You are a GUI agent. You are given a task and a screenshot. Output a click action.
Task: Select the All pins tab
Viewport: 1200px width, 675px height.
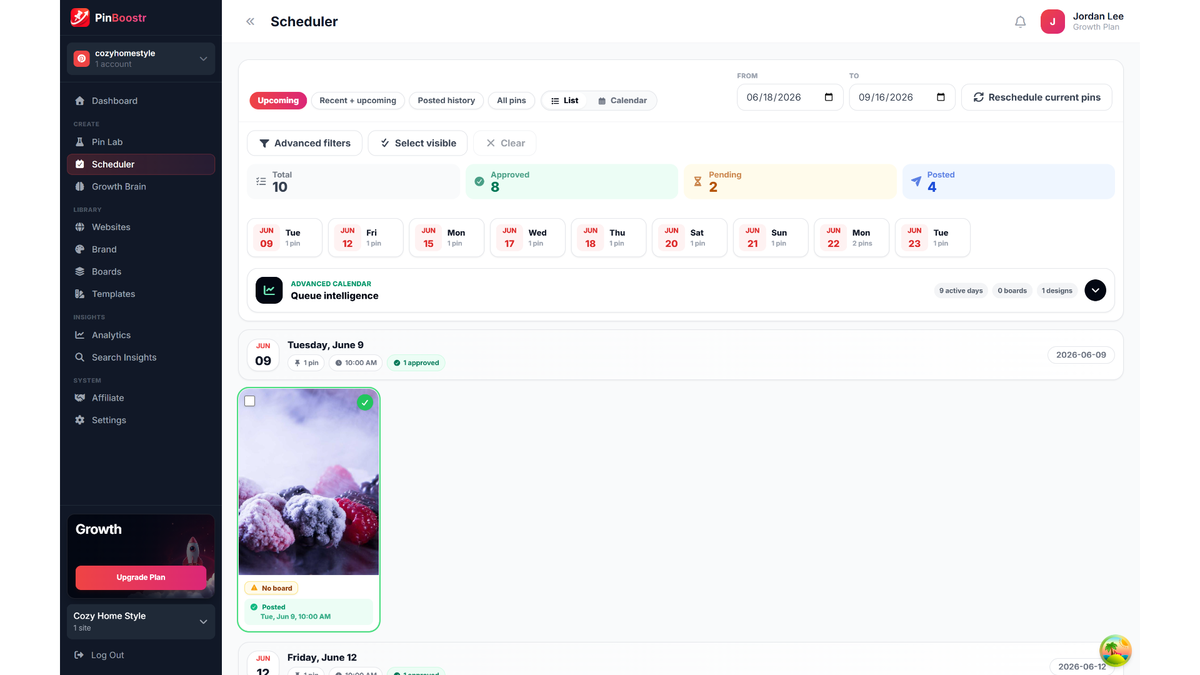pos(511,101)
